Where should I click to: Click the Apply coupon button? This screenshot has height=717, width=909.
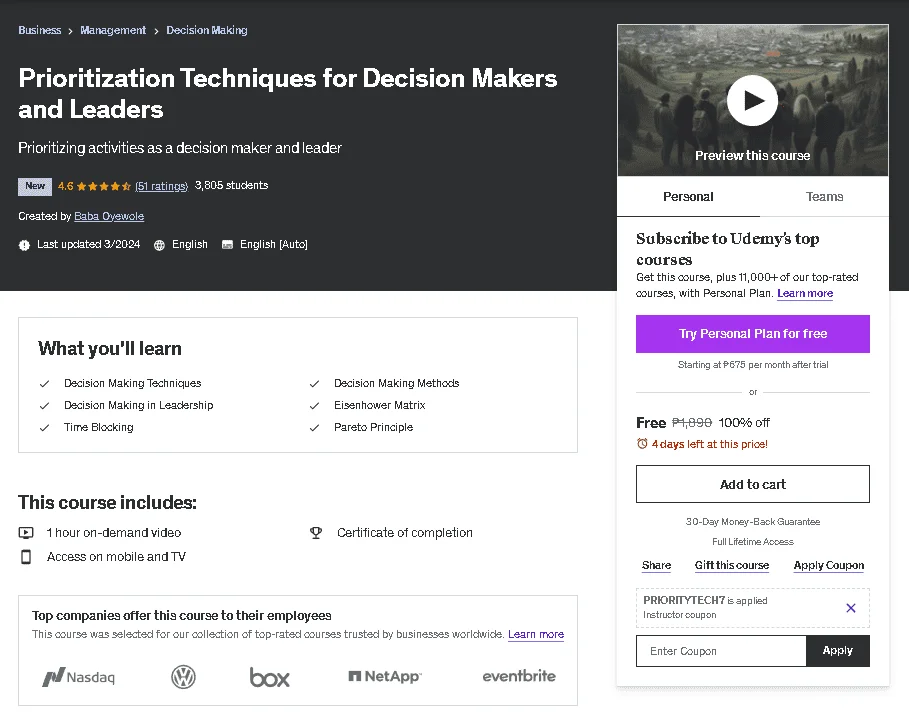[x=838, y=651]
